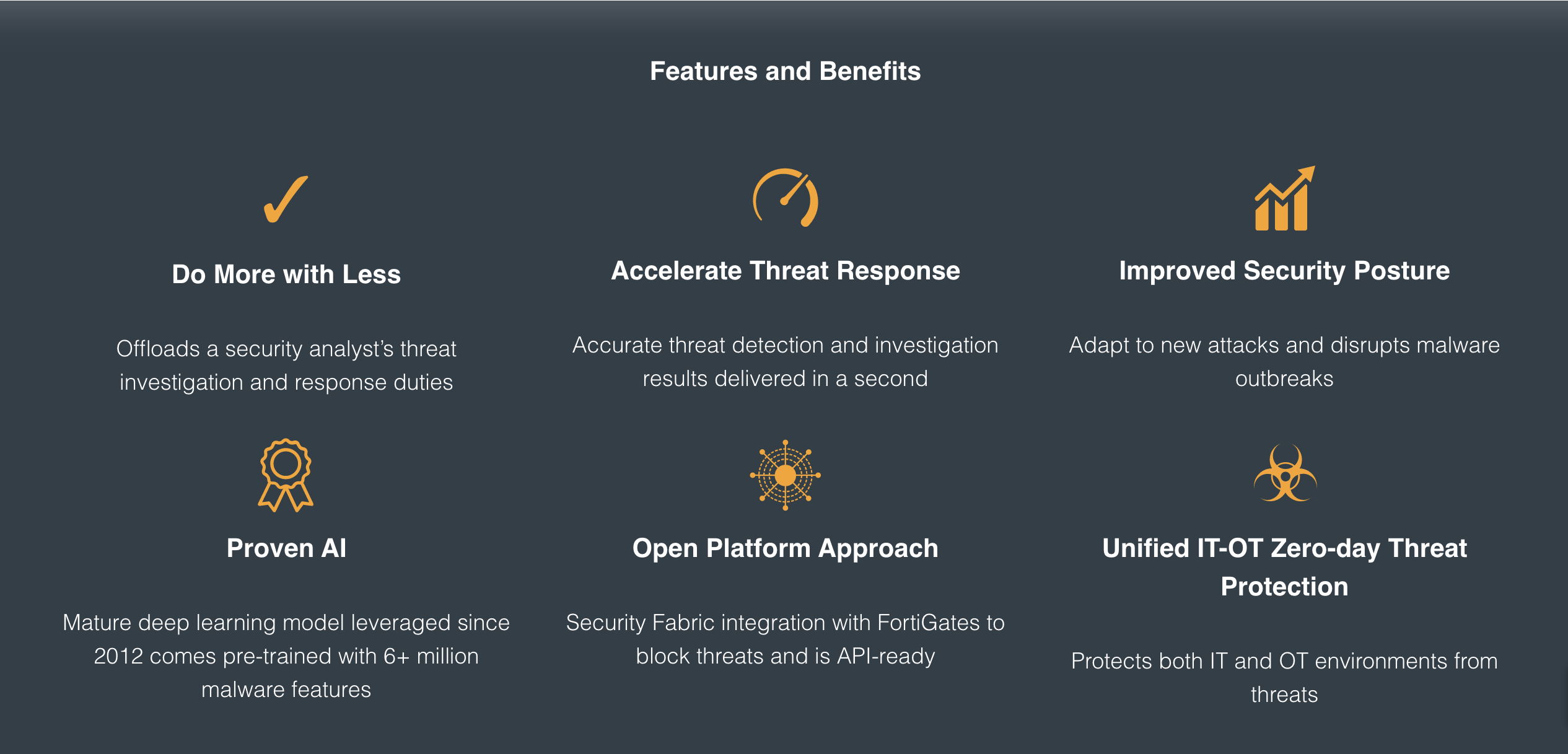Image resolution: width=1568 pixels, height=754 pixels.
Task: Click the Do More with Less heading
Action: [x=286, y=274]
